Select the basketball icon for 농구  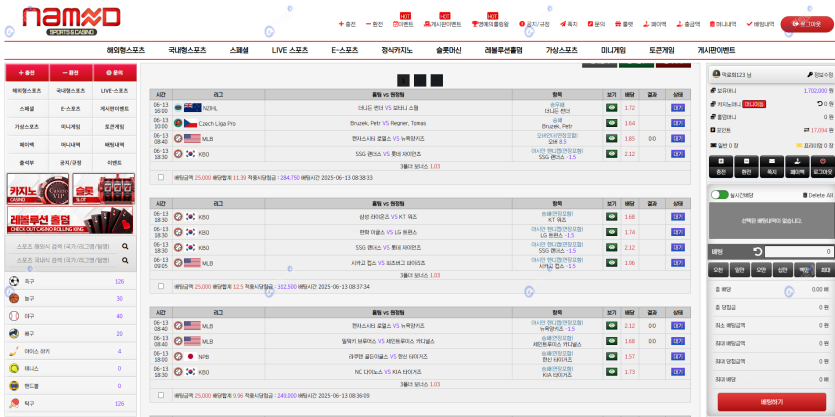tap(14, 298)
